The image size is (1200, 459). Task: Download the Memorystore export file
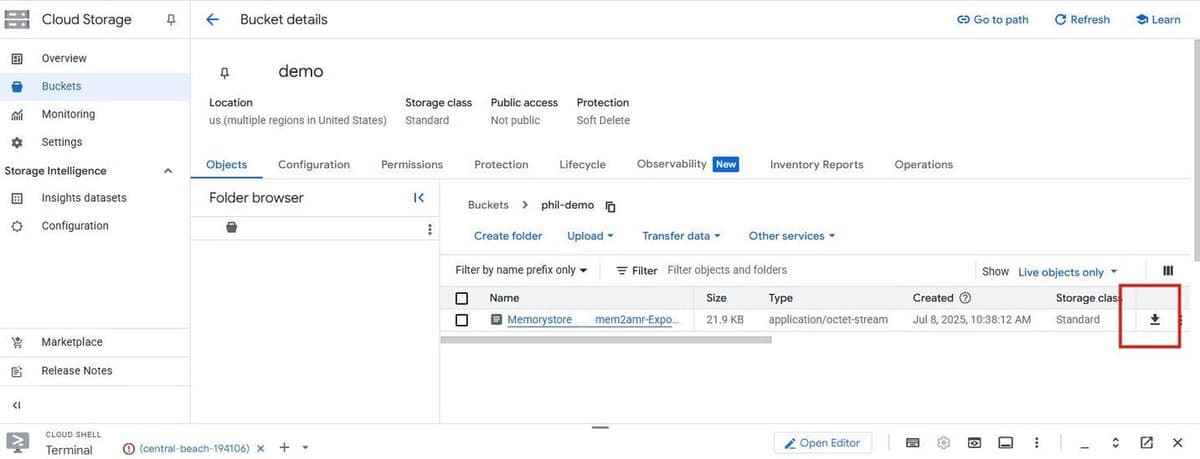[1154, 320]
